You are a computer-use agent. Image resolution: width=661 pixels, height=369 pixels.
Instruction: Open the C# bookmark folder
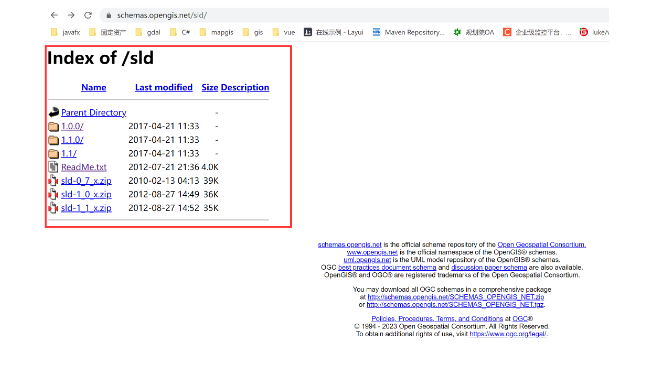[180, 32]
